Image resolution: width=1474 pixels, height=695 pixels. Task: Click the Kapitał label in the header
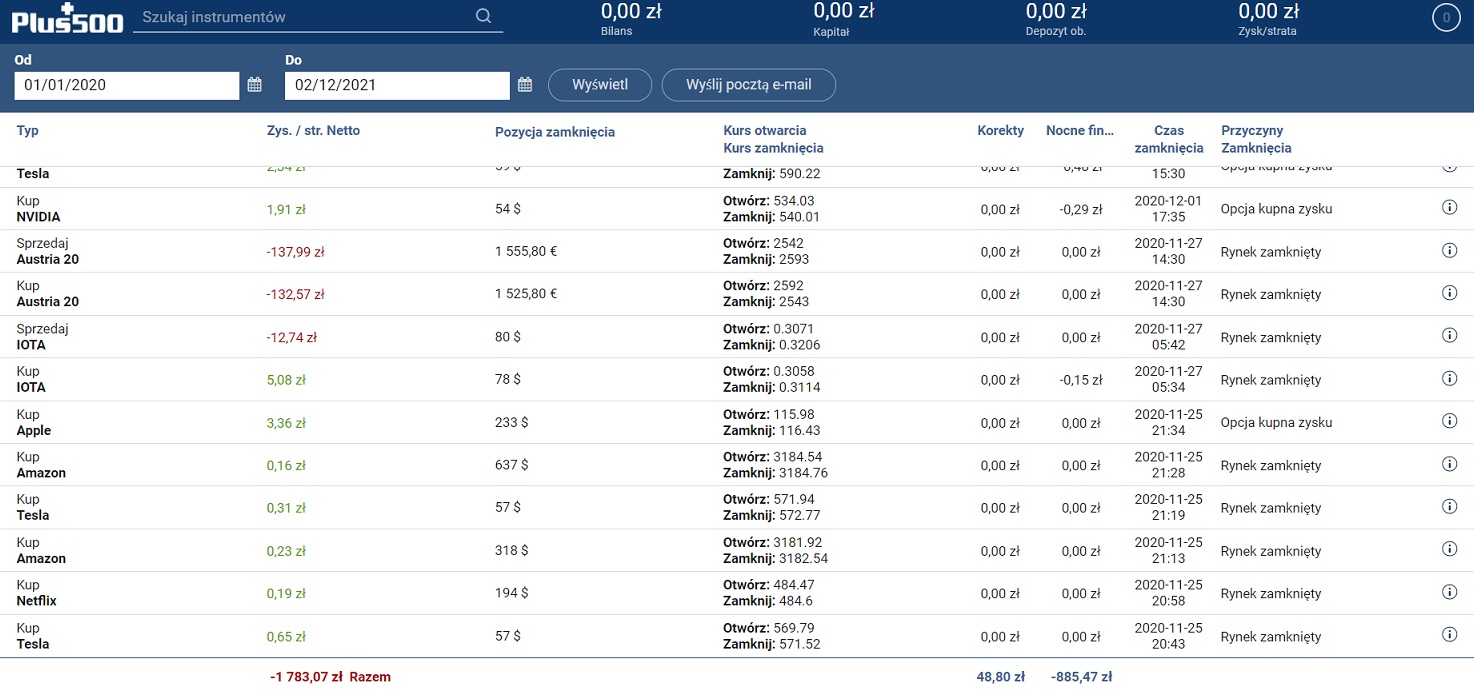click(831, 32)
